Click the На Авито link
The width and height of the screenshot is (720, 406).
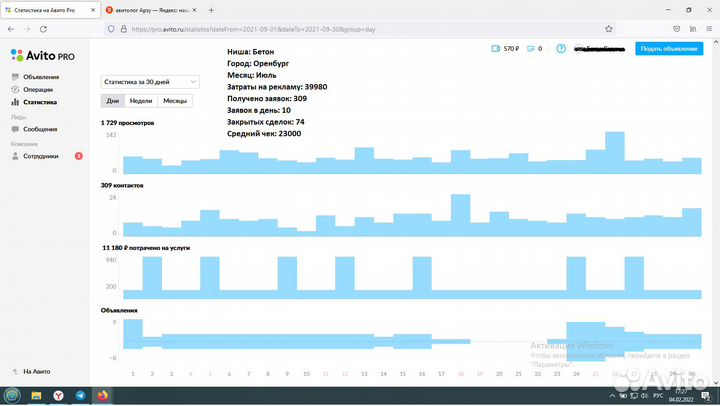pos(38,370)
